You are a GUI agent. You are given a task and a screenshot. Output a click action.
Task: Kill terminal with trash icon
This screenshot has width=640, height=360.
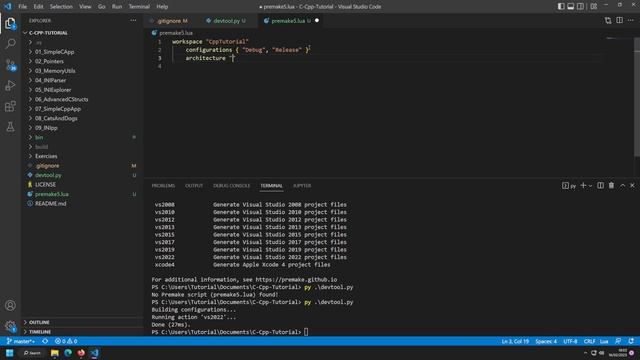(x=611, y=186)
